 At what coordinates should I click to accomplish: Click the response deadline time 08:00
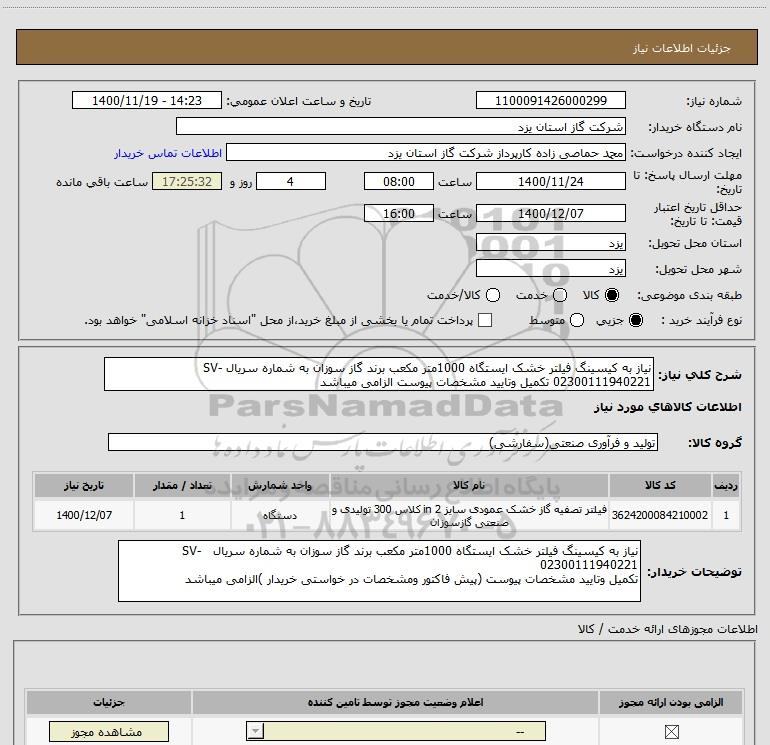pyautogui.click(x=399, y=181)
